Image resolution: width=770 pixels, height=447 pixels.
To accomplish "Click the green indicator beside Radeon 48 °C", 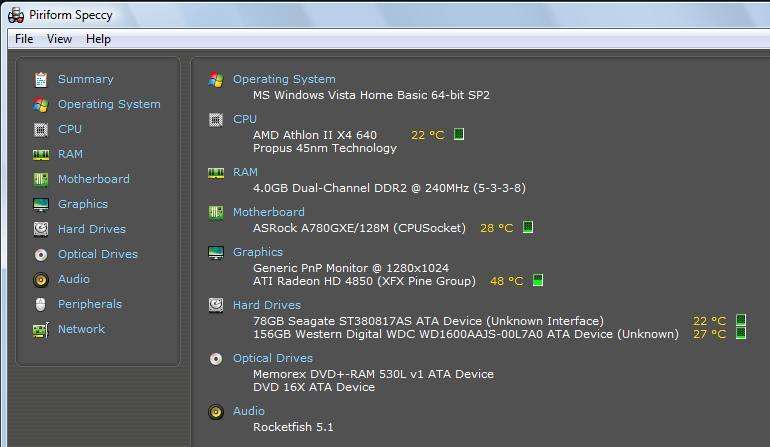I will tap(538, 280).
